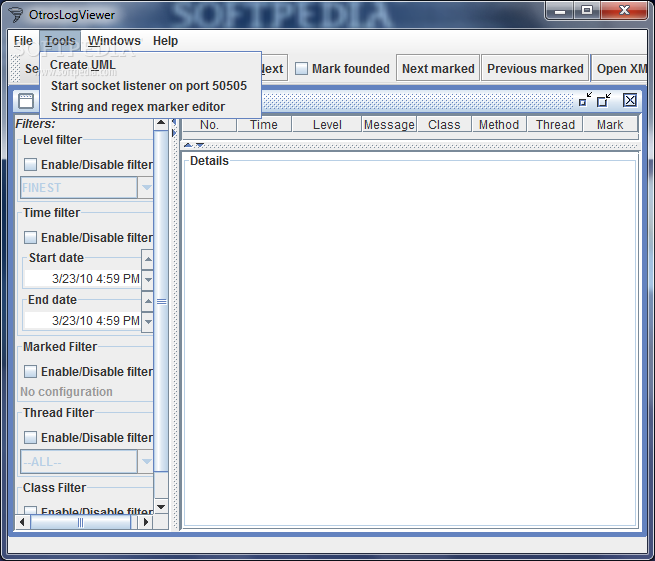Viewport: 655px width, 561px height.
Task: Click filters horizontal scrollbar right arrow
Action: tap(146, 522)
